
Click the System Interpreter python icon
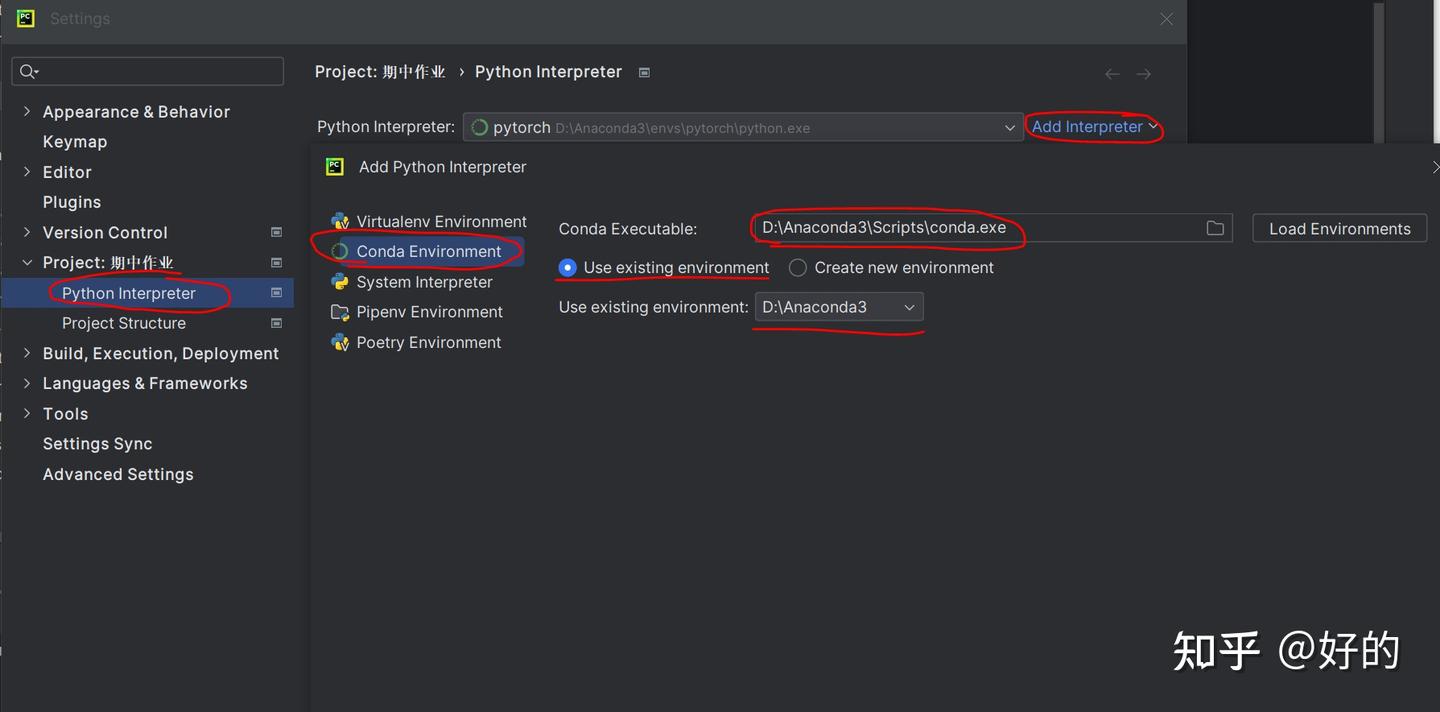pyautogui.click(x=340, y=282)
